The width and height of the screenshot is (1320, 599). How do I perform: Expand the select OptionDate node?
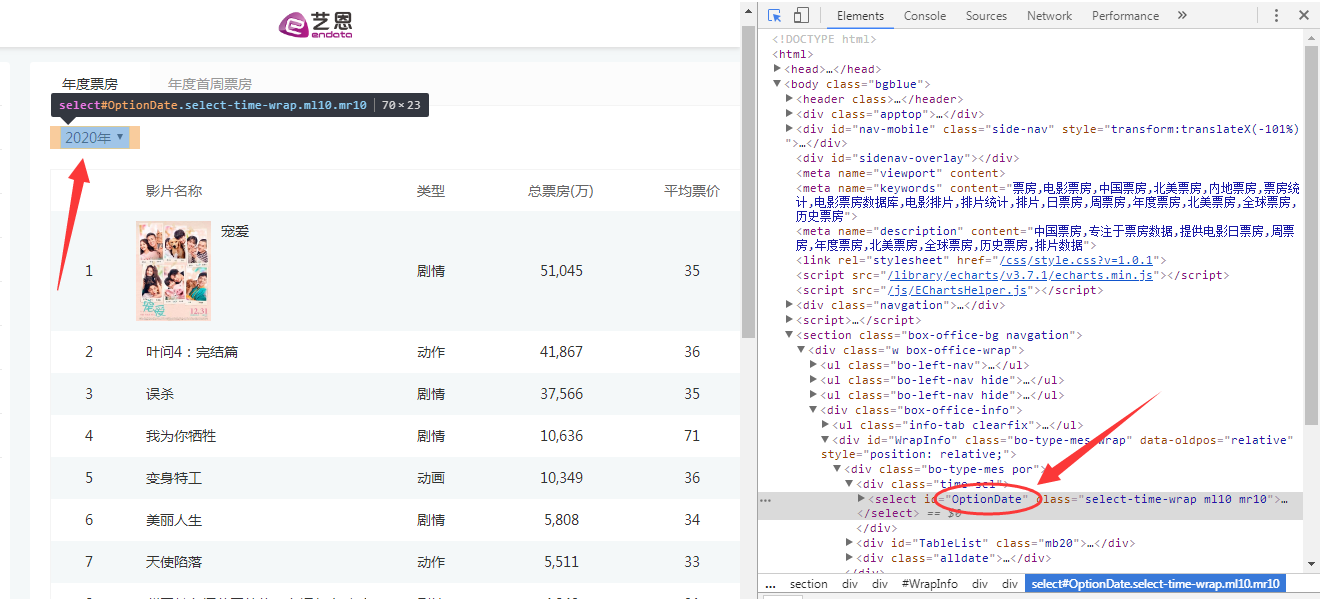pos(862,498)
